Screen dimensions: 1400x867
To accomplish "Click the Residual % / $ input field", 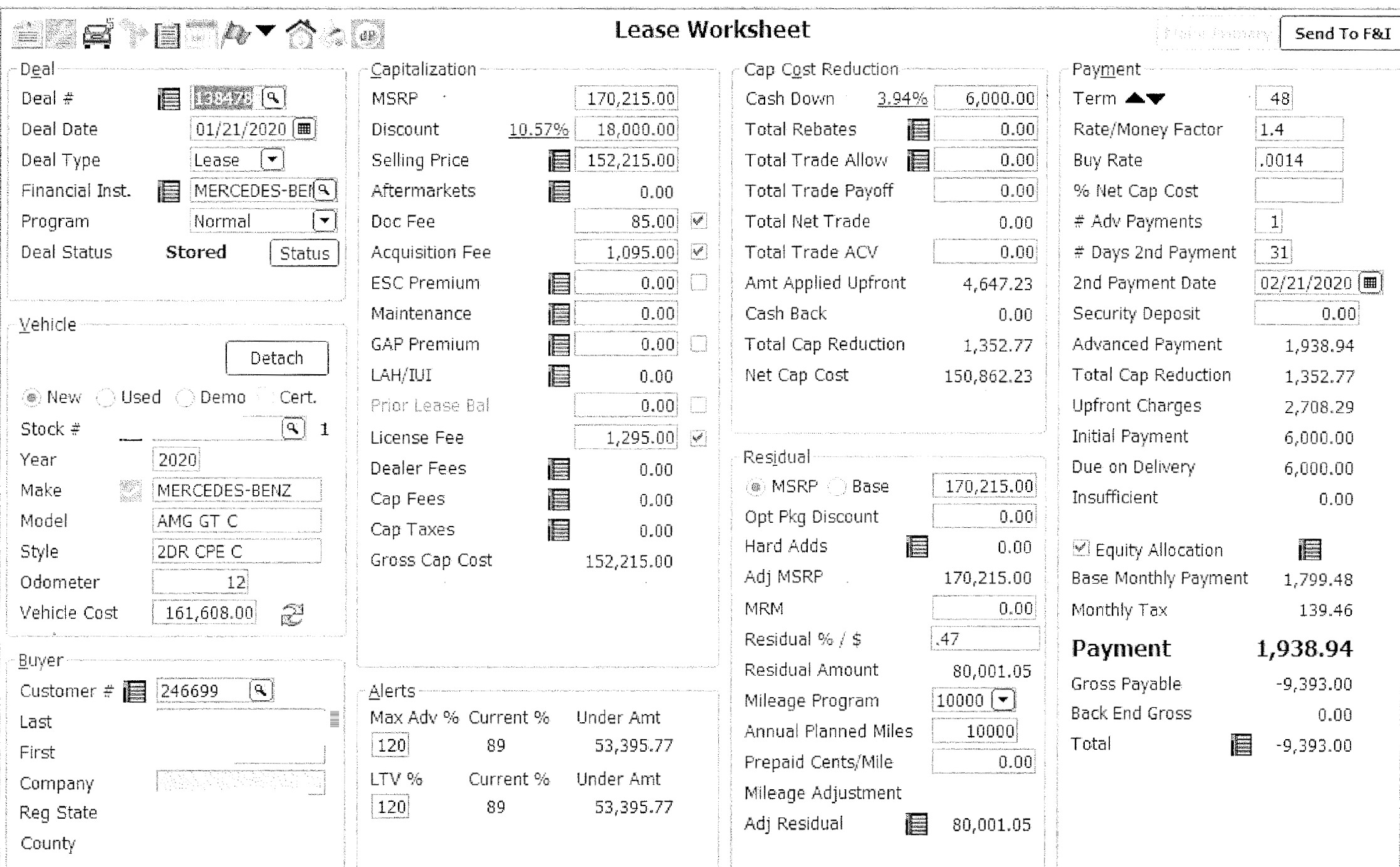I will coord(986,639).
